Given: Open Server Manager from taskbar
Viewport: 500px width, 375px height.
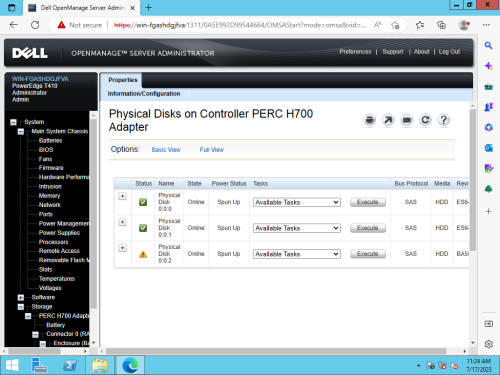Looking at the screenshot, I should coord(40,366).
